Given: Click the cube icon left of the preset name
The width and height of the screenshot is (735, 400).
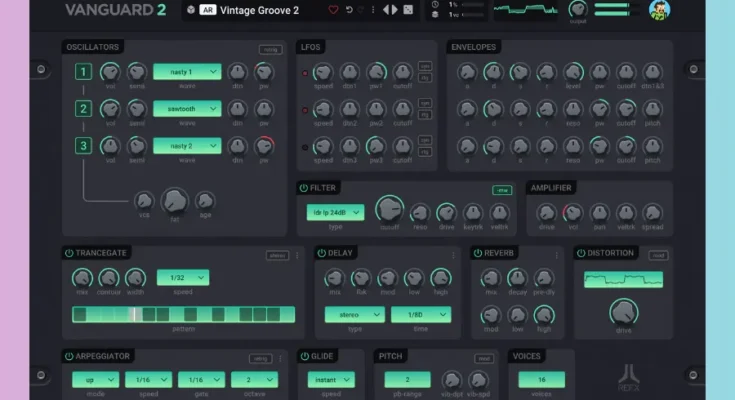Looking at the screenshot, I should point(190,10).
